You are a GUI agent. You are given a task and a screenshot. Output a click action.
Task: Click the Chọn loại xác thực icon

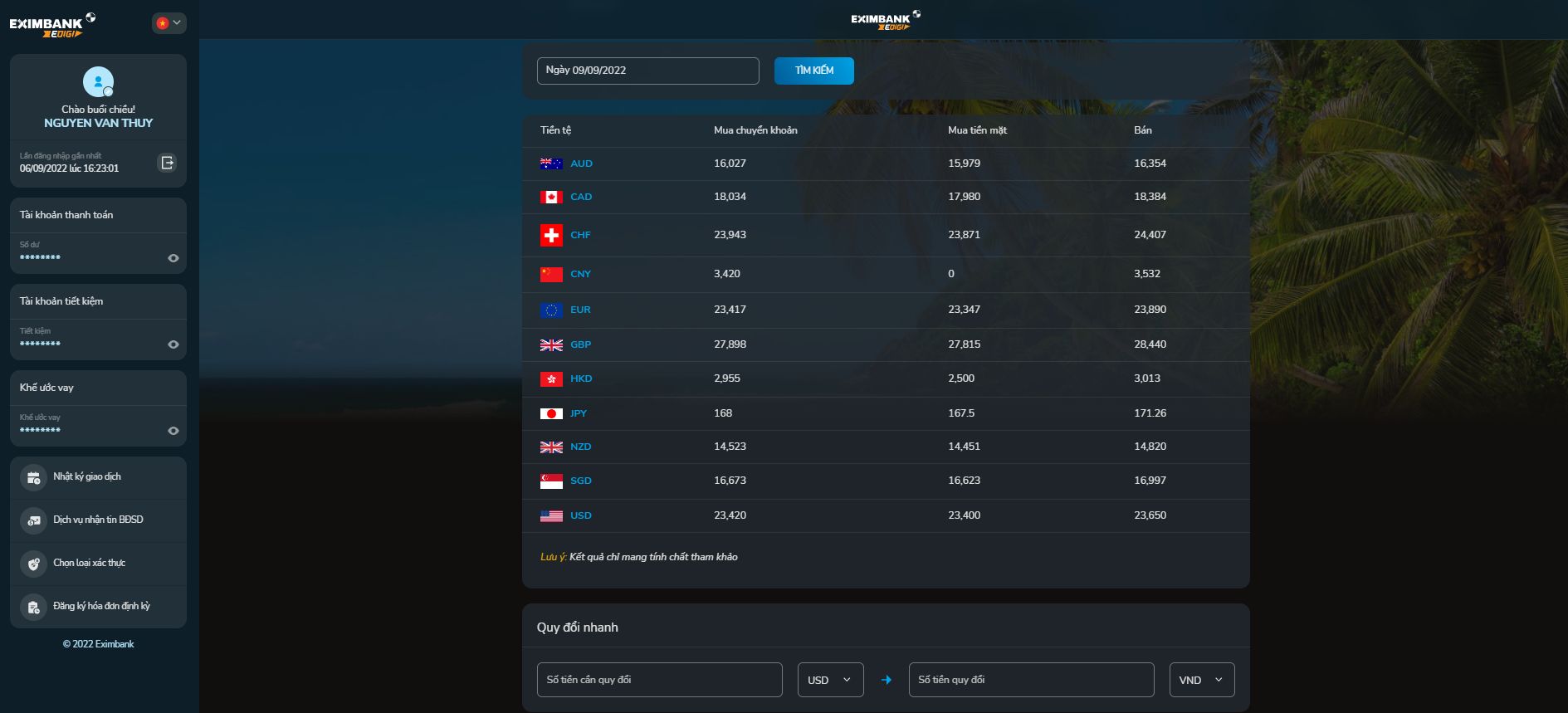(33, 564)
